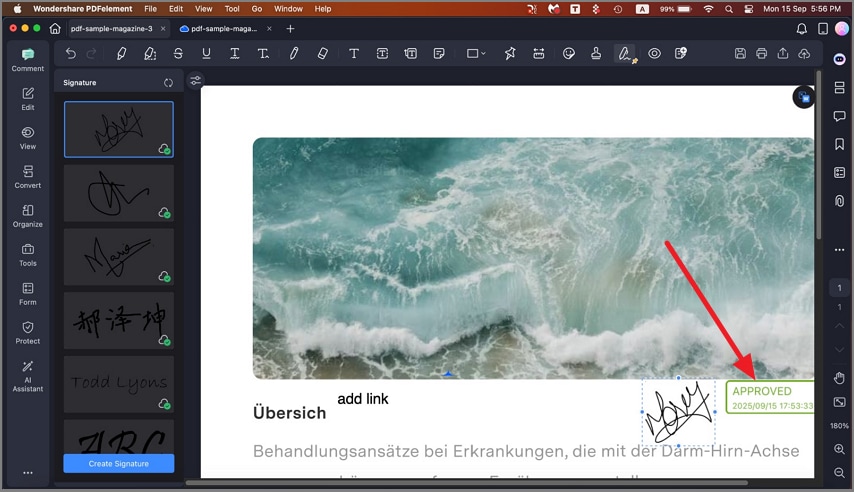Image resolution: width=854 pixels, height=492 pixels.
Task: Open the bookmarks panel in right sidebar
Action: tap(839, 144)
